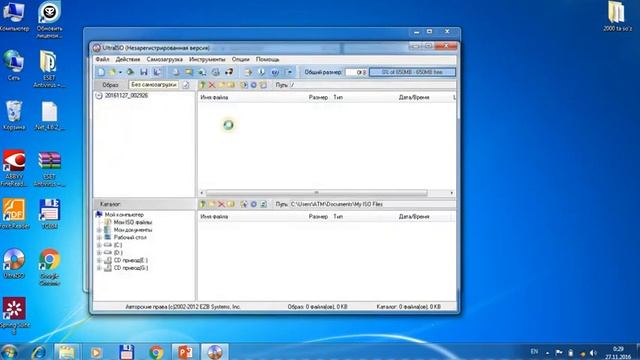This screenshot has width=640, height=360.
Task: Click red X Delete in Каталог pane toolbar
Action: click(x=221, y=204)
